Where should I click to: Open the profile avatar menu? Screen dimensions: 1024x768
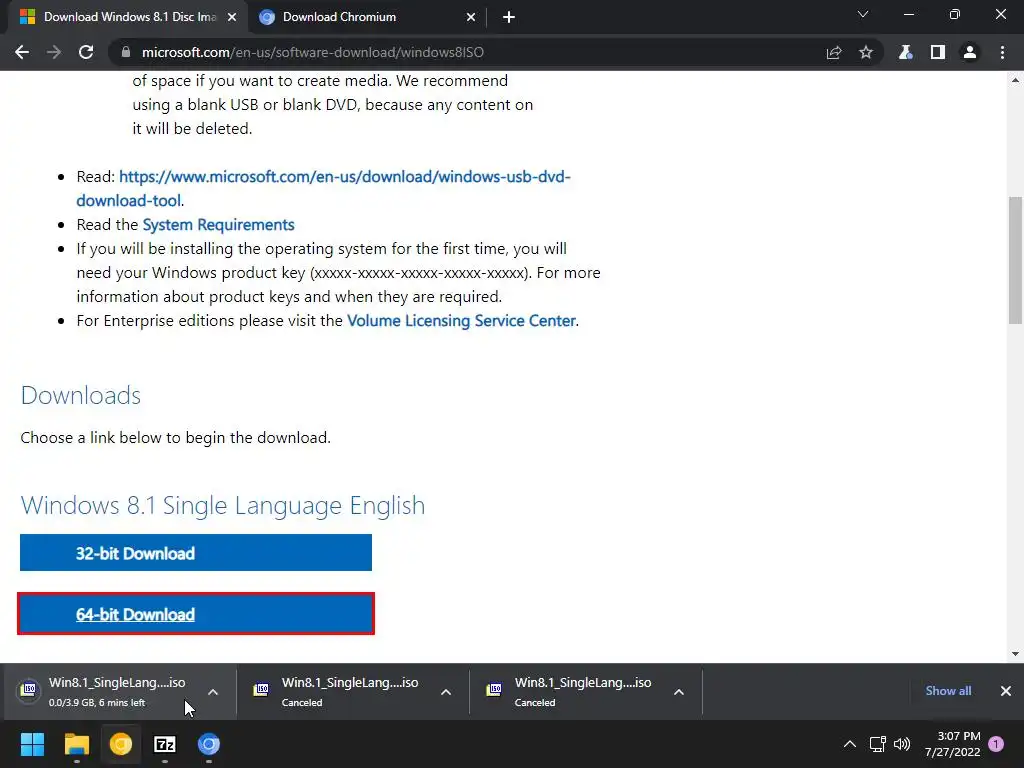pyautogui.click(x=969, y=52)
